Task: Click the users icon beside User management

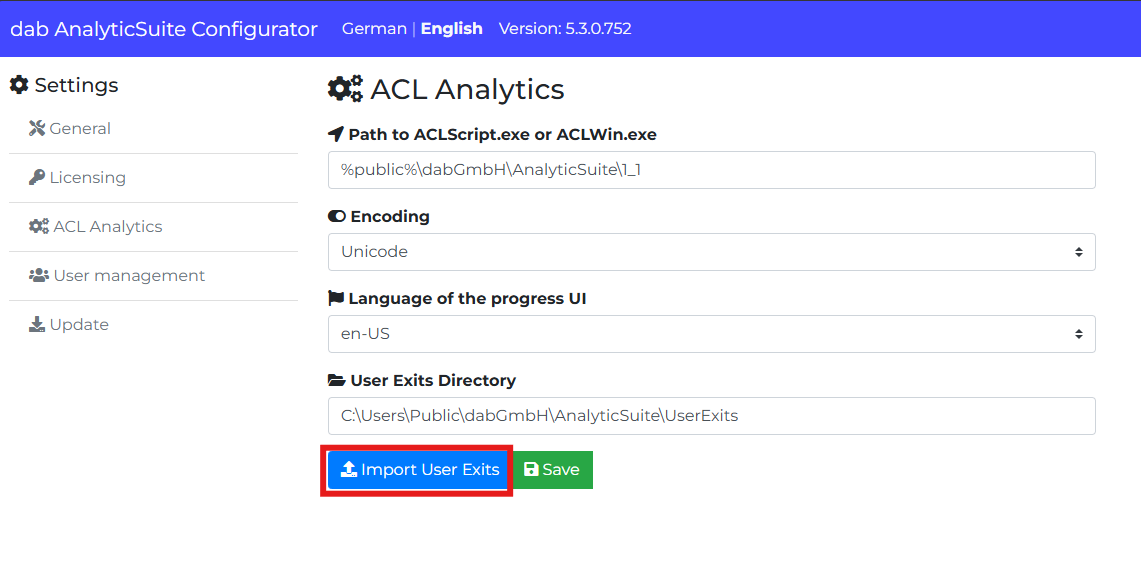Action: 39,275
